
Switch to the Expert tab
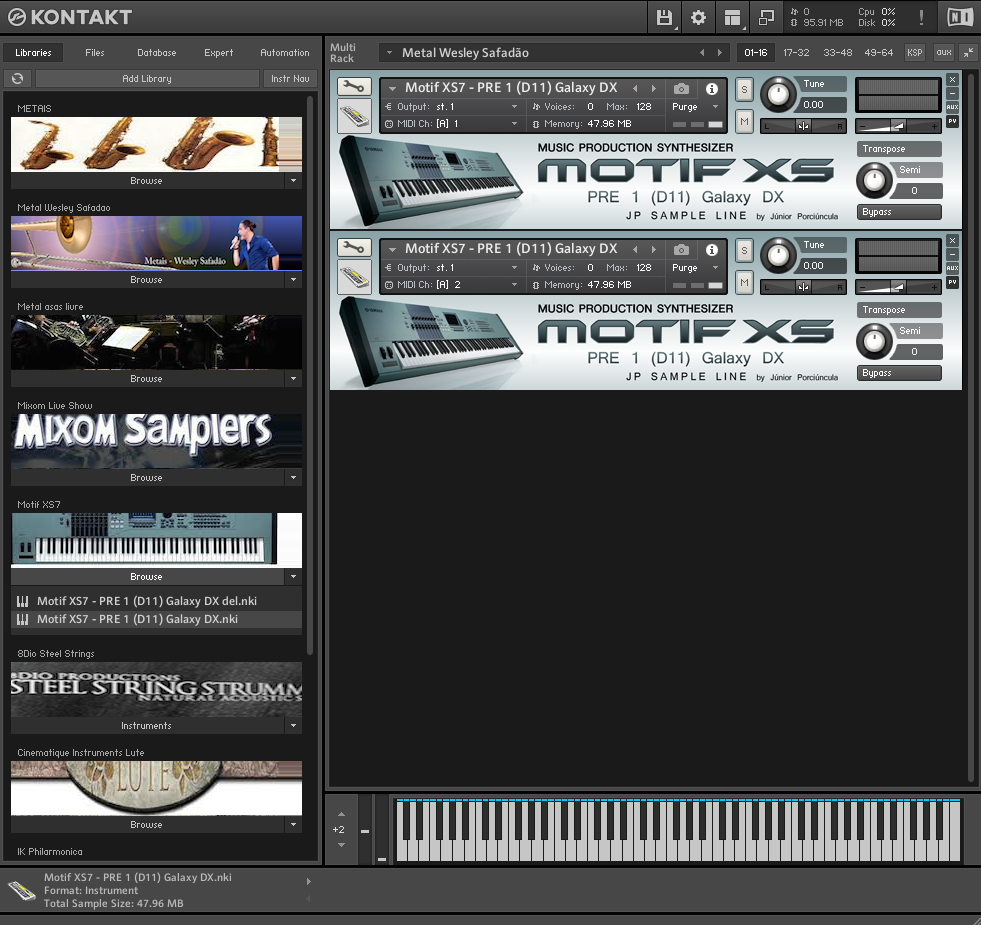pyautogui.click(x=218, y=53)
